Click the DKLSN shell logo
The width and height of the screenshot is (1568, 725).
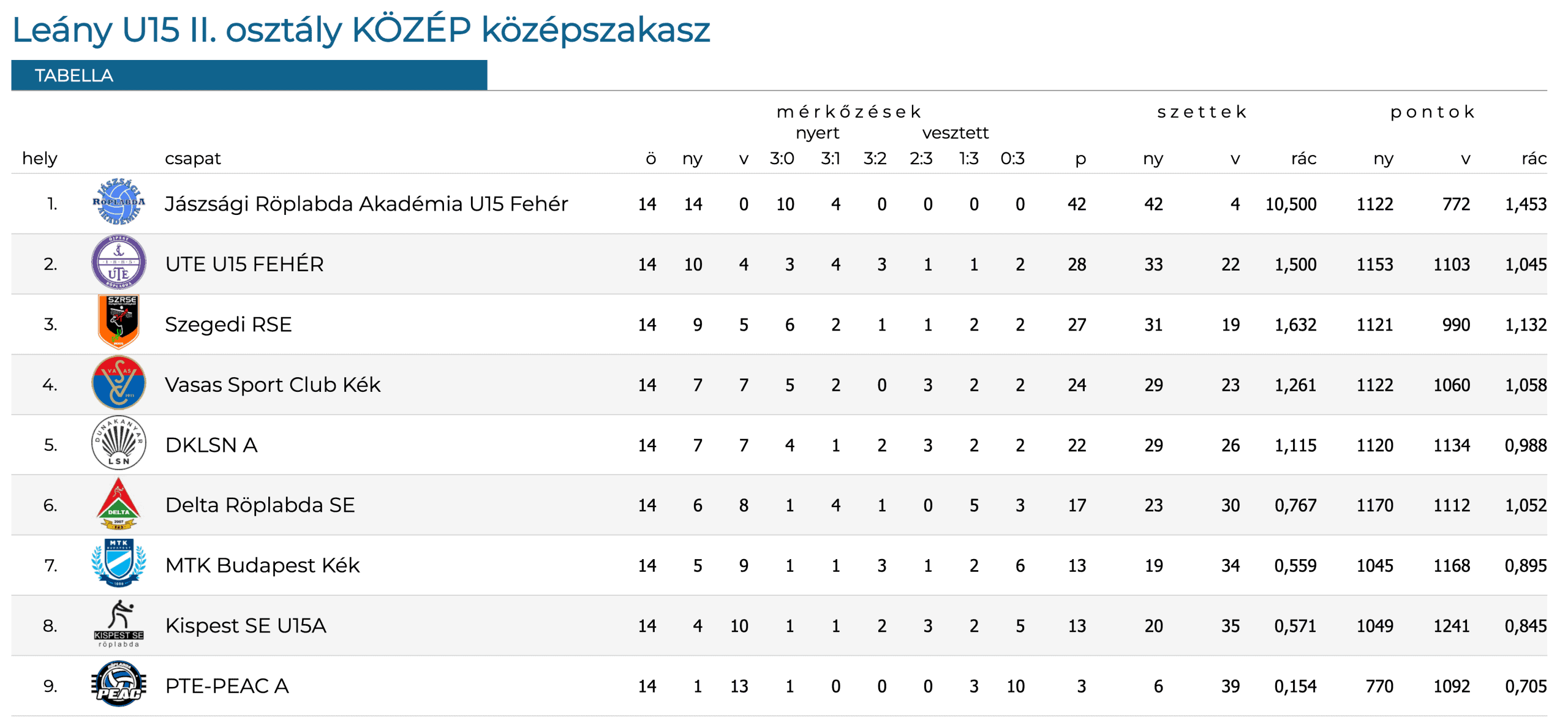click(x=118, y=443)
